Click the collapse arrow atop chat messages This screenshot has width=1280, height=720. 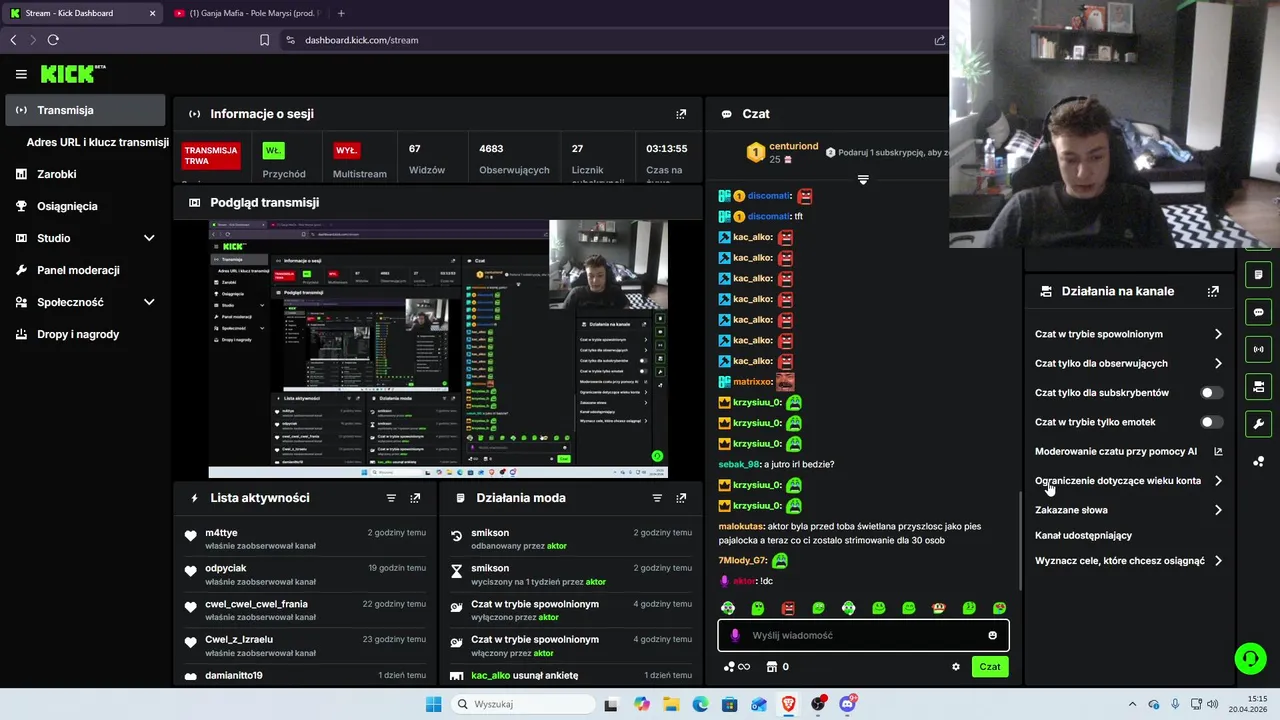click(x=863, y=180)
